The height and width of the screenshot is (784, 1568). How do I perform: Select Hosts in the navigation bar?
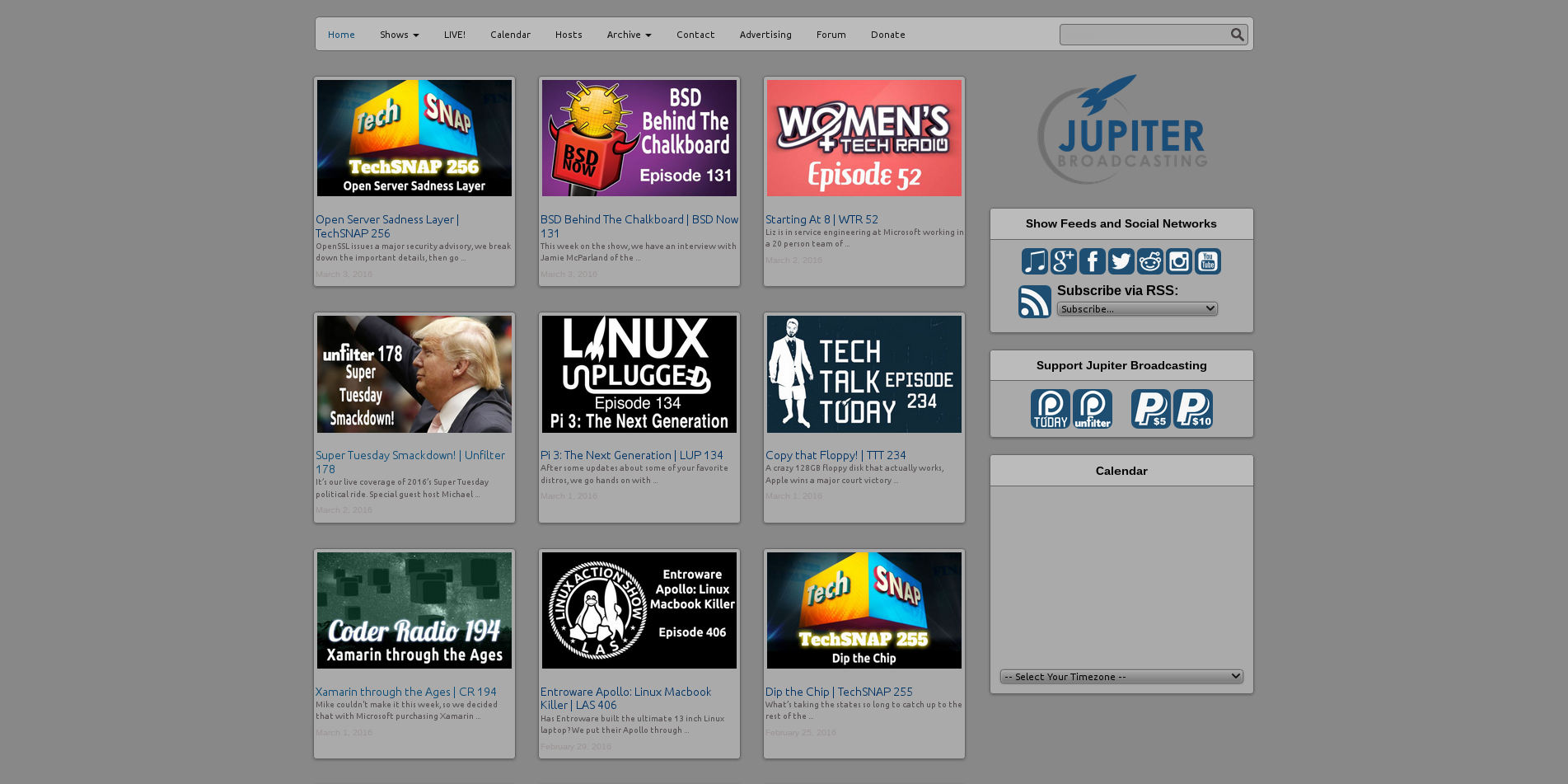pyautogui.click(x=569, y=35)
